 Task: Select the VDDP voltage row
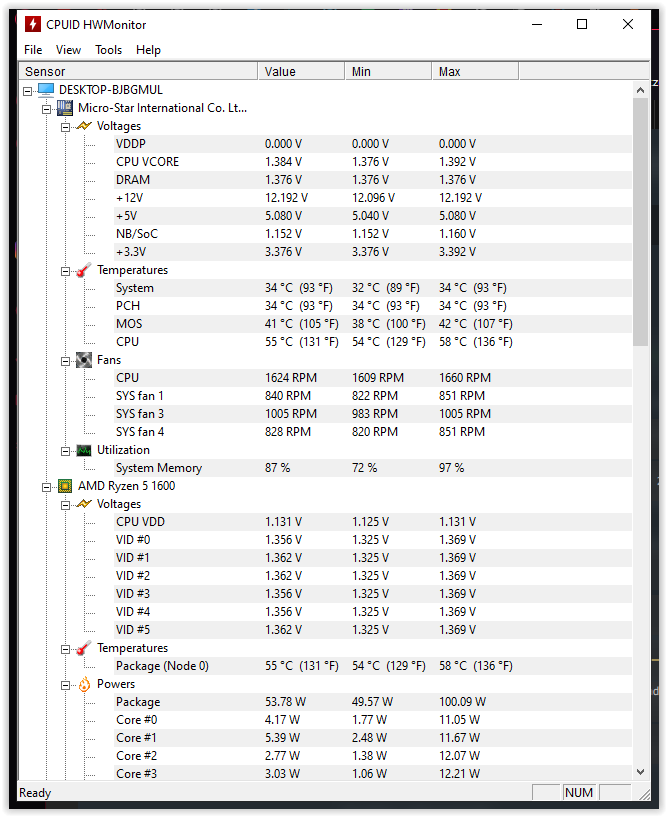tap(373, 144)
